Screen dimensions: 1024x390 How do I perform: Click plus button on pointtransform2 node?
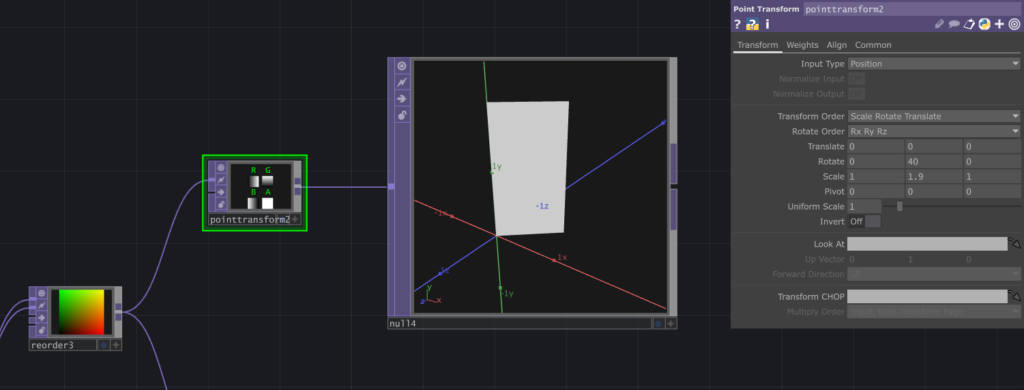coord(295,219)
